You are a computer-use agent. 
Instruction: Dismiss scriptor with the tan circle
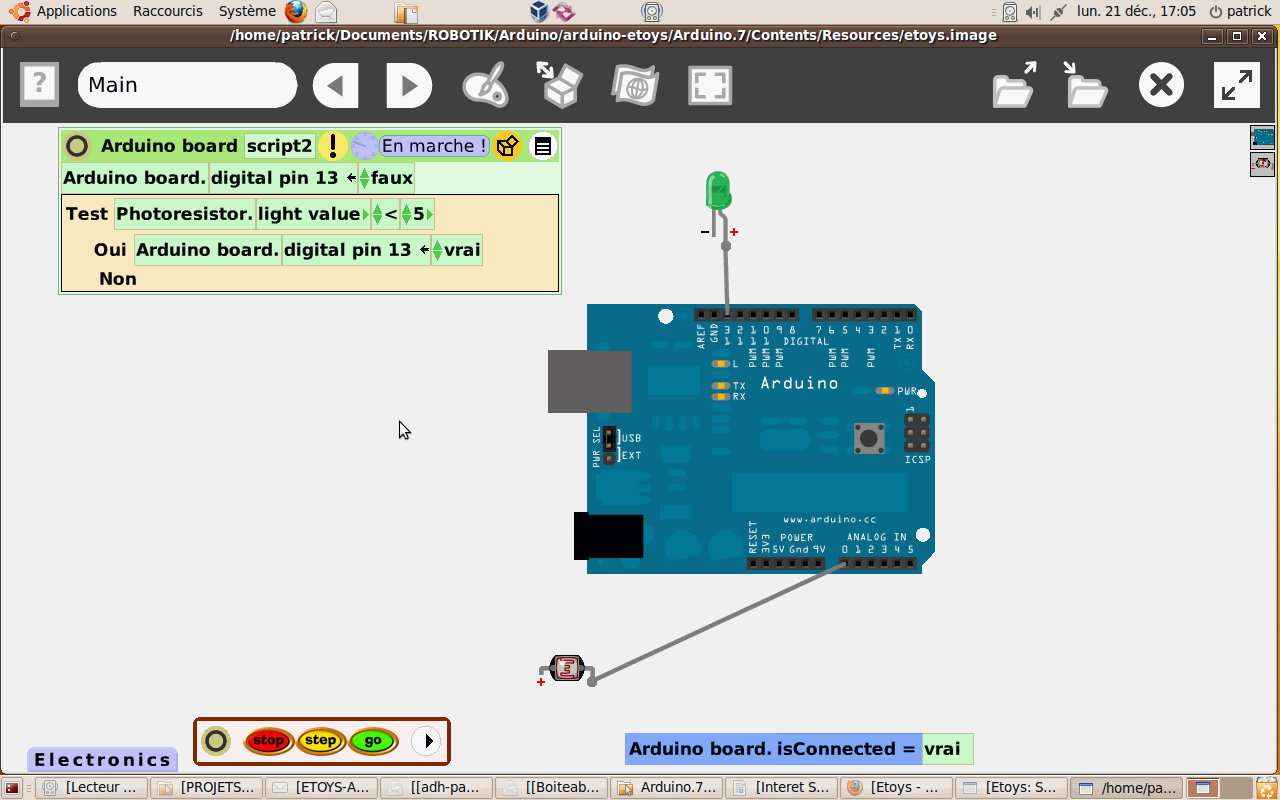pos(77,146)
